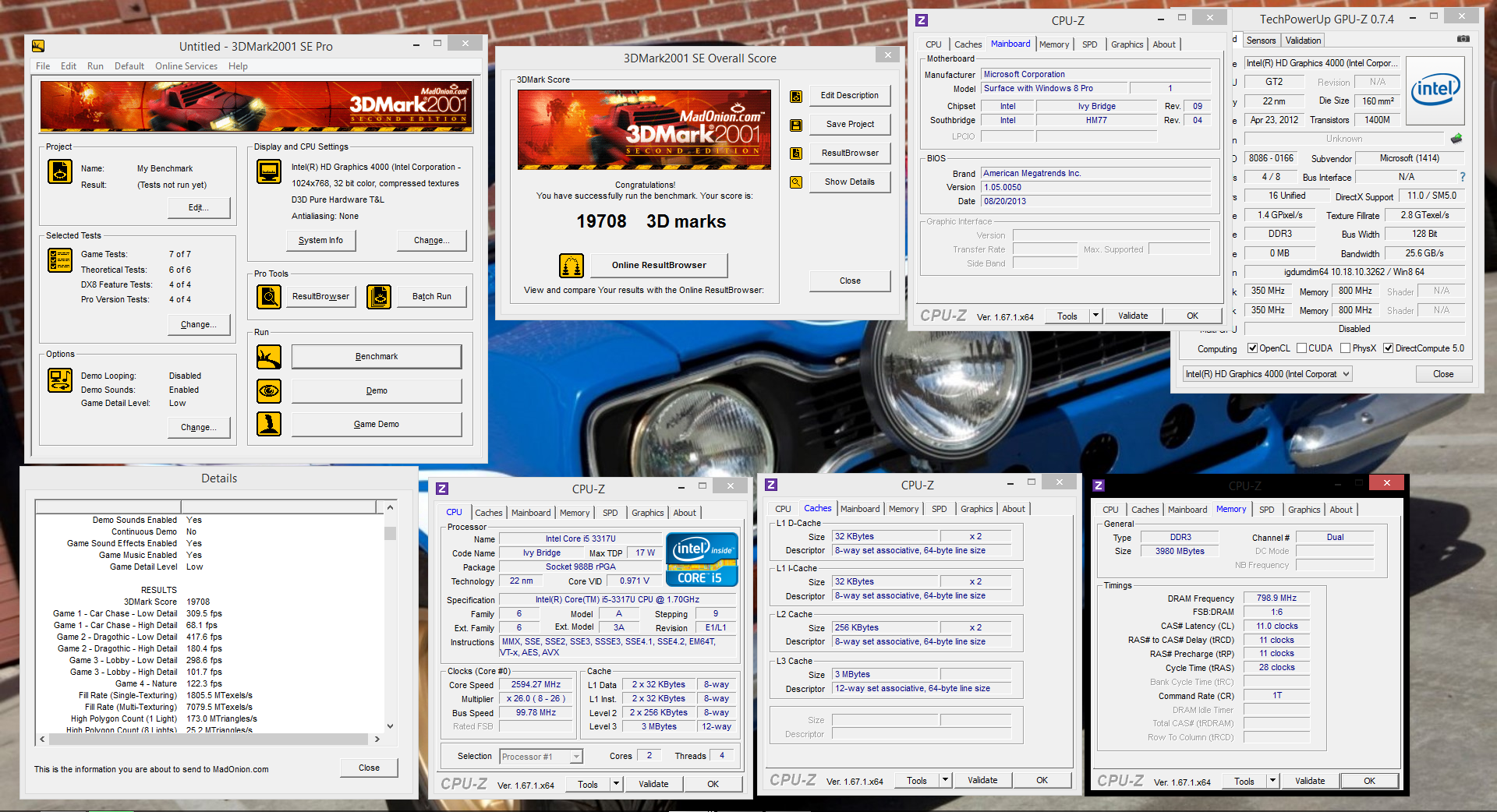
Task: Open the SPD tab in CPU-Z Memory window
Action: [1267, 510]
